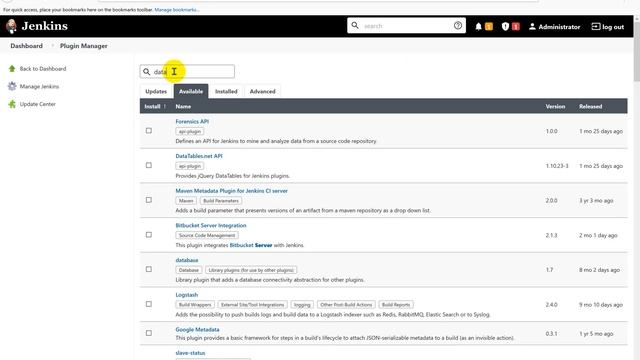Check the Logstash plugin checkbox

tap(149, 304)
